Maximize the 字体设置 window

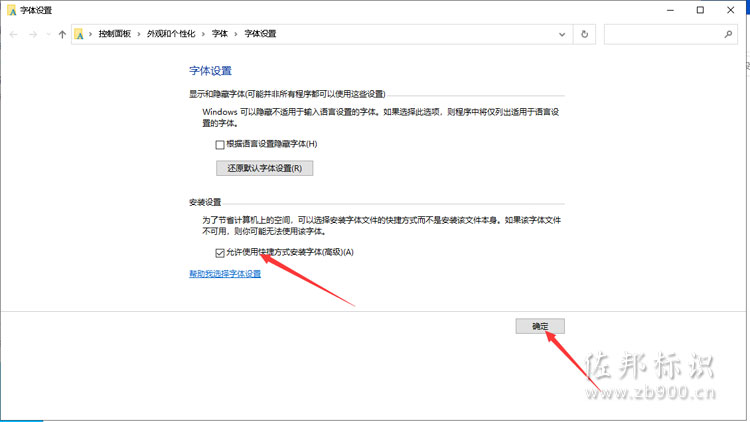pyautogui.click(x=700, y=10)
